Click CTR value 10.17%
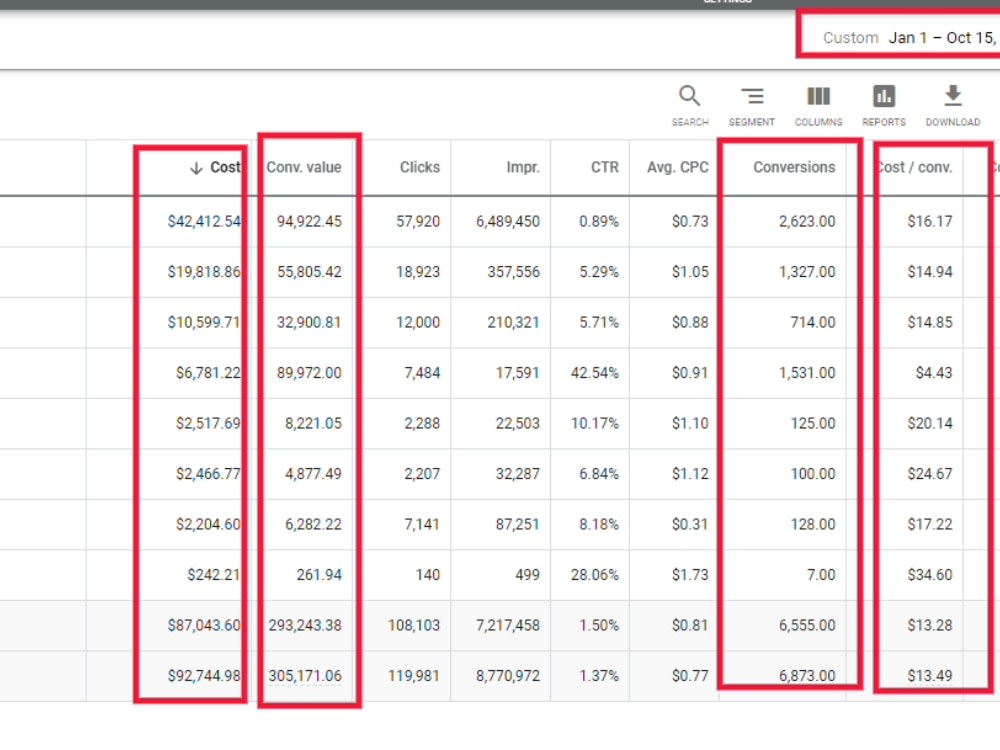The height and width of the screenshot is (750, 1000). [594, 423]
